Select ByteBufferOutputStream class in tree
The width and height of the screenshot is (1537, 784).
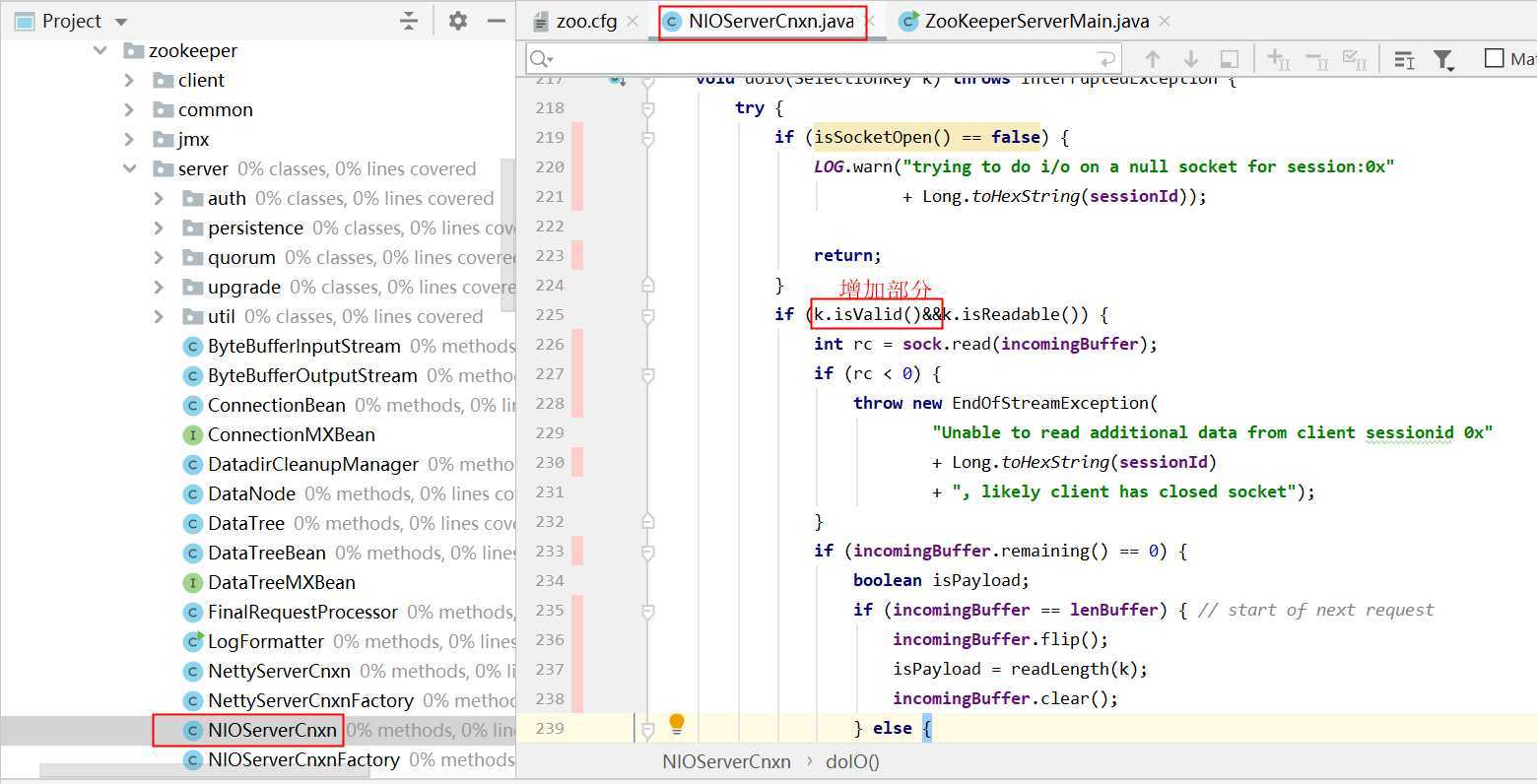coord(312,375)
